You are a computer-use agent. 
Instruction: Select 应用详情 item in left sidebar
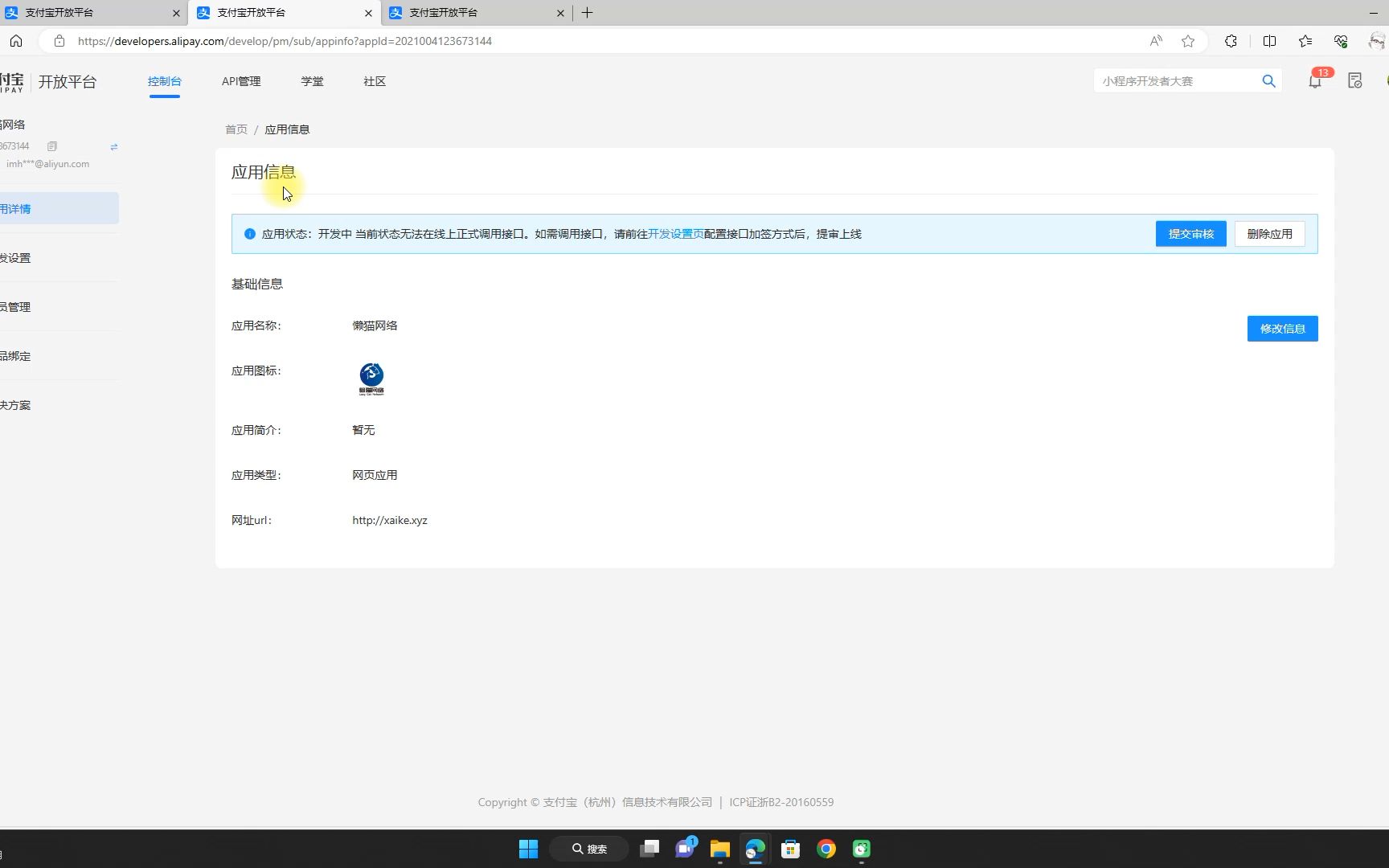[x=59, y=209]
